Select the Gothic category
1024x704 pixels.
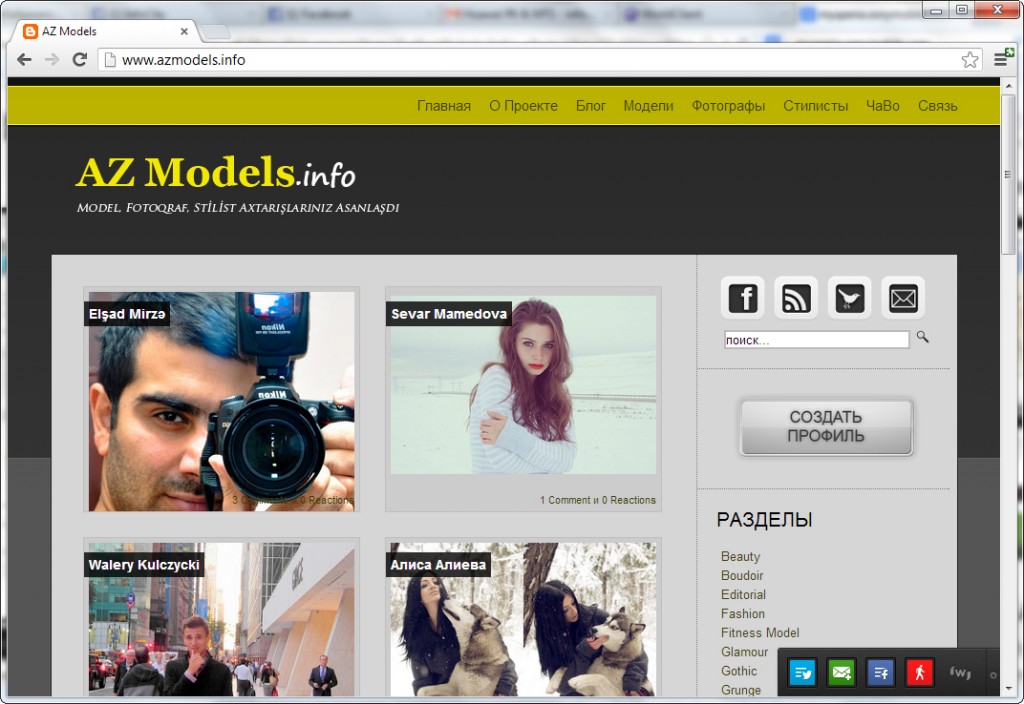pos(739,671)
